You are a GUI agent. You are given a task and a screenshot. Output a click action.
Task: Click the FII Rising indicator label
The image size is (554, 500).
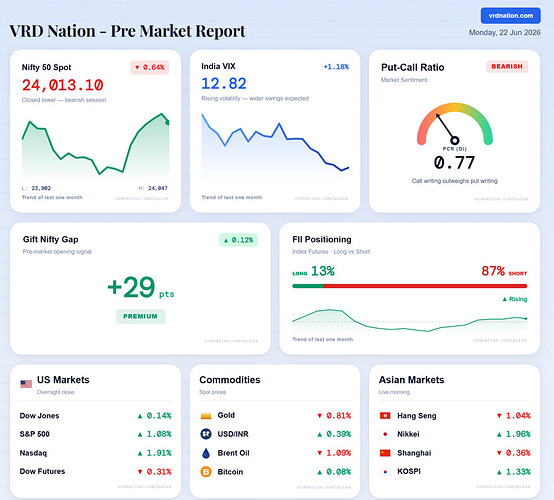coord(515,299)
